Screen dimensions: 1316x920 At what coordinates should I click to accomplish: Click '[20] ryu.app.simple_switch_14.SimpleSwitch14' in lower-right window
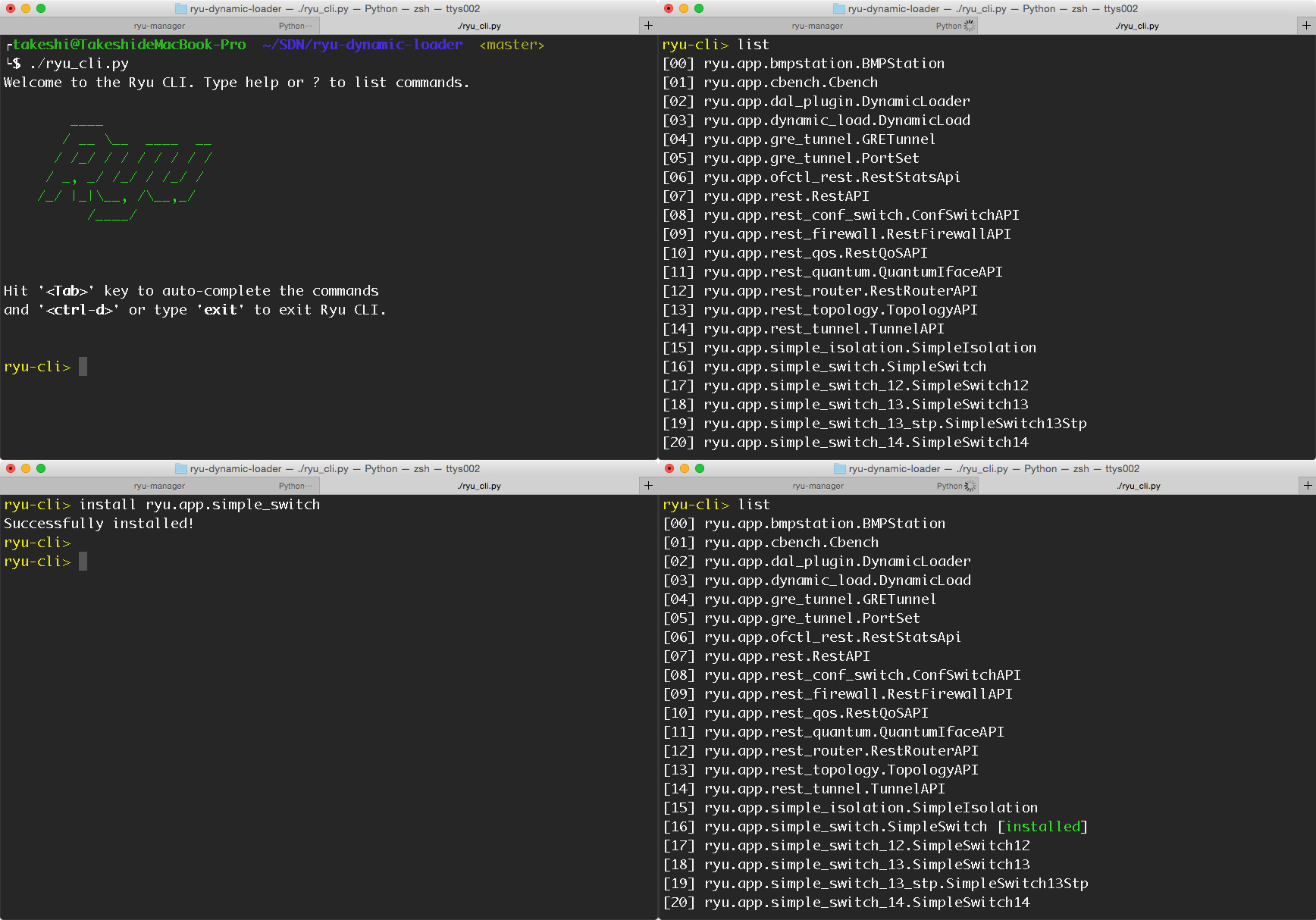pyautogui.click(x=847, y=903)
